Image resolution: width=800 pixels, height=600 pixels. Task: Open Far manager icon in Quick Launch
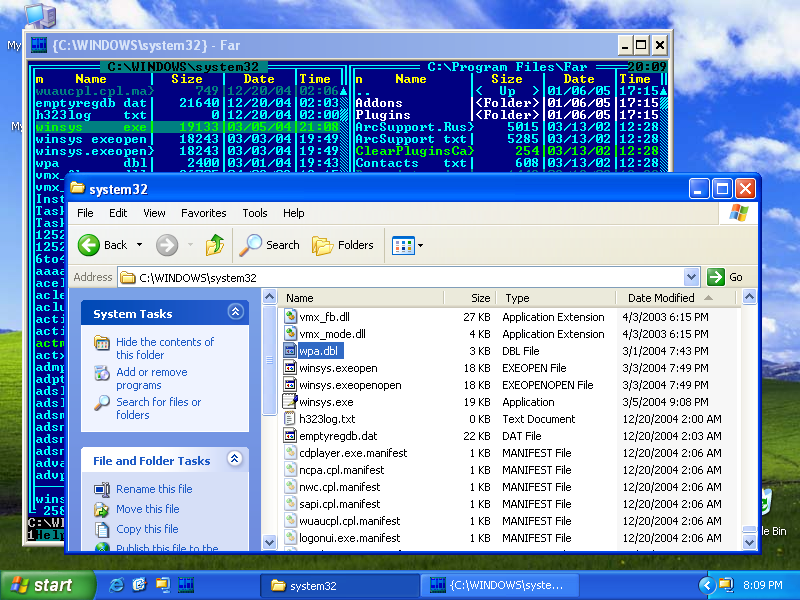(186, 585)
